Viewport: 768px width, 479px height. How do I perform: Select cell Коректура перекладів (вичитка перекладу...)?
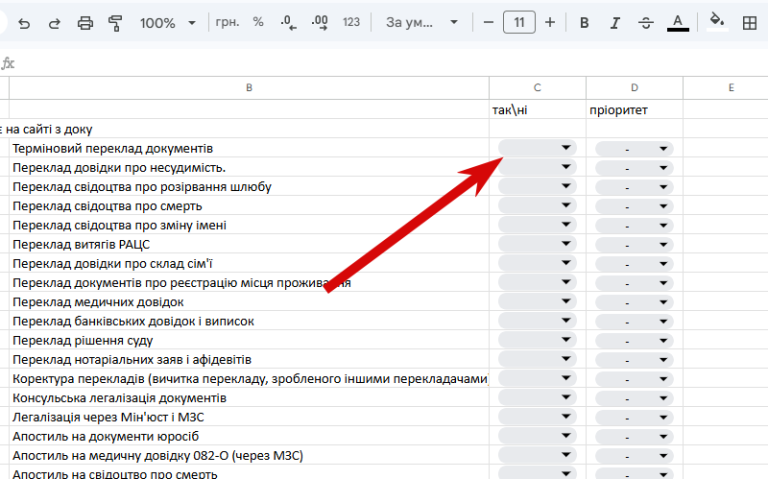(249, 378)
